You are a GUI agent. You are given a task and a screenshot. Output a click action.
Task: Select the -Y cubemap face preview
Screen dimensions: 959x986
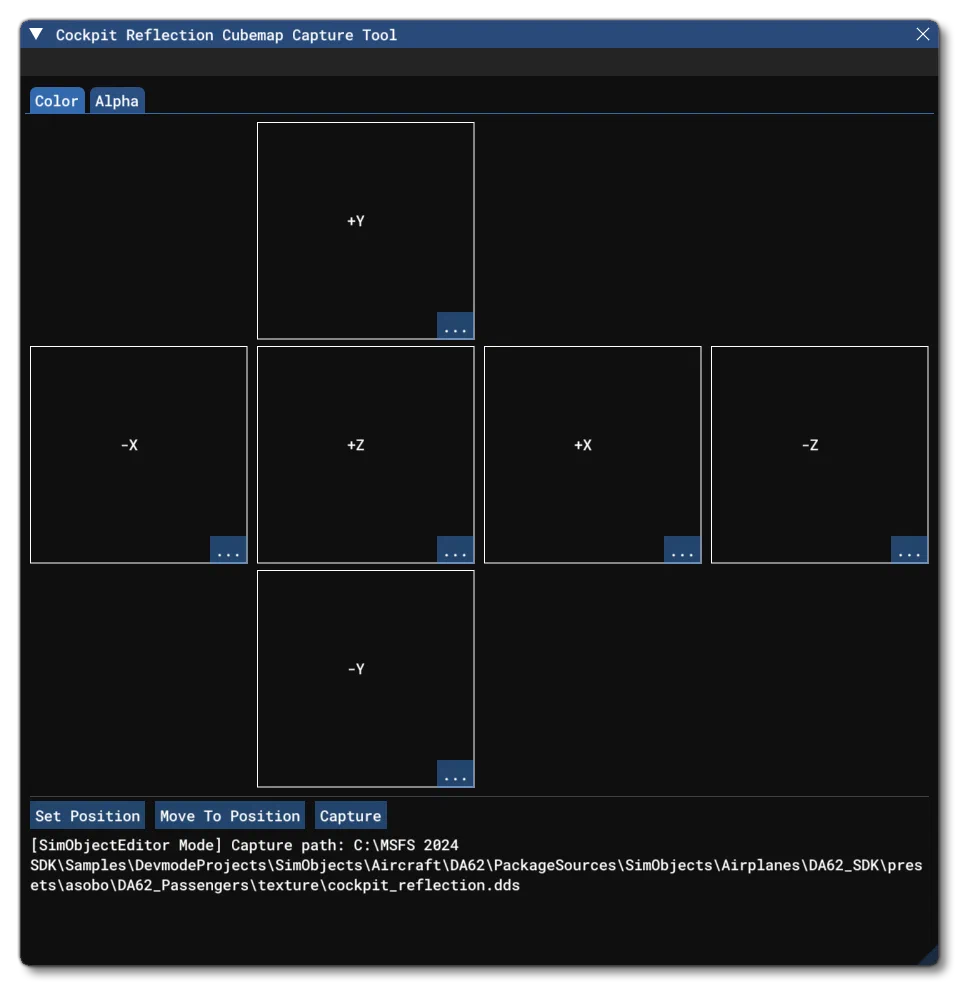pyautogui.click(x=365, y=678)
